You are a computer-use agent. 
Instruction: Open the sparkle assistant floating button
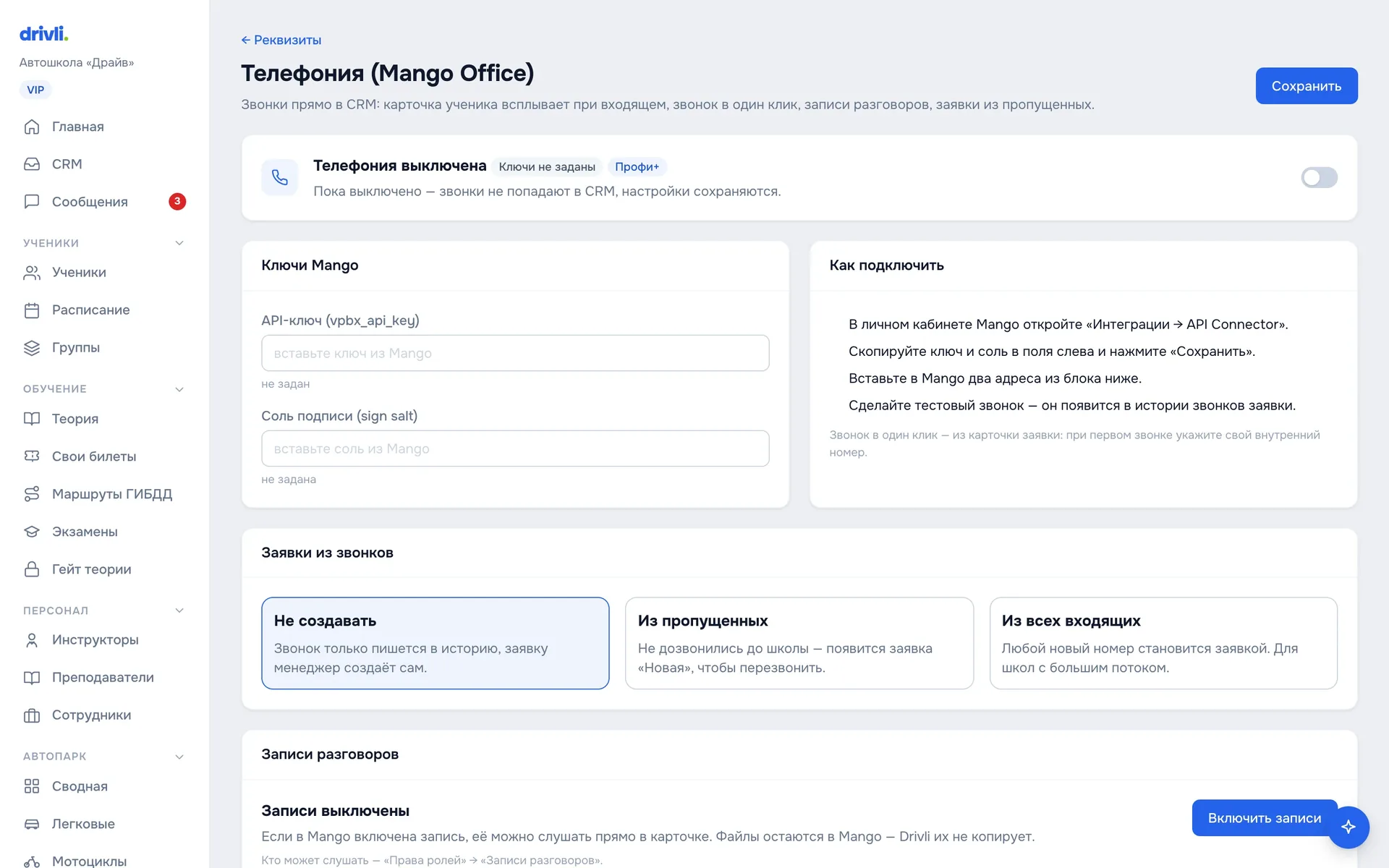(1348, 827)
